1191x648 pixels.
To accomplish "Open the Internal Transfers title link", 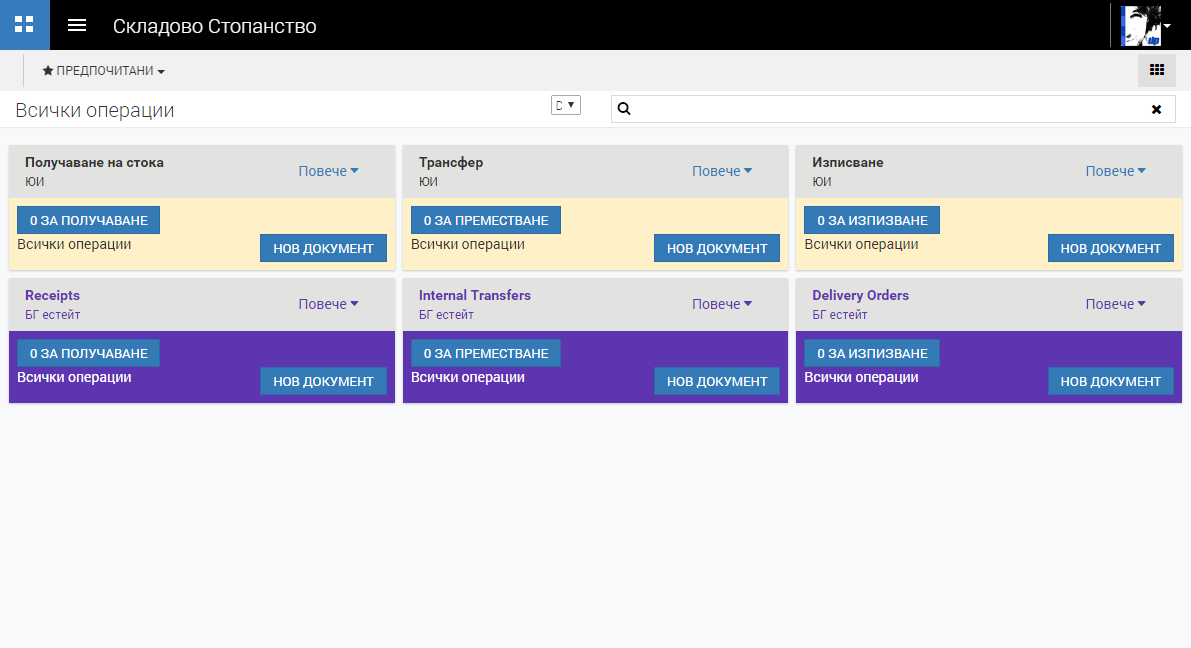I will [474, 295].
